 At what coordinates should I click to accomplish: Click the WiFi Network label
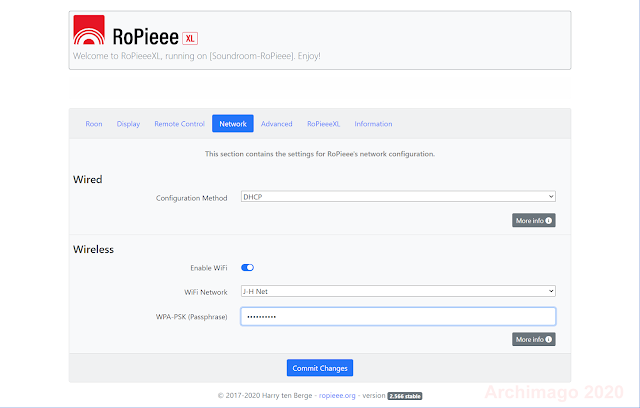[206, 292]
